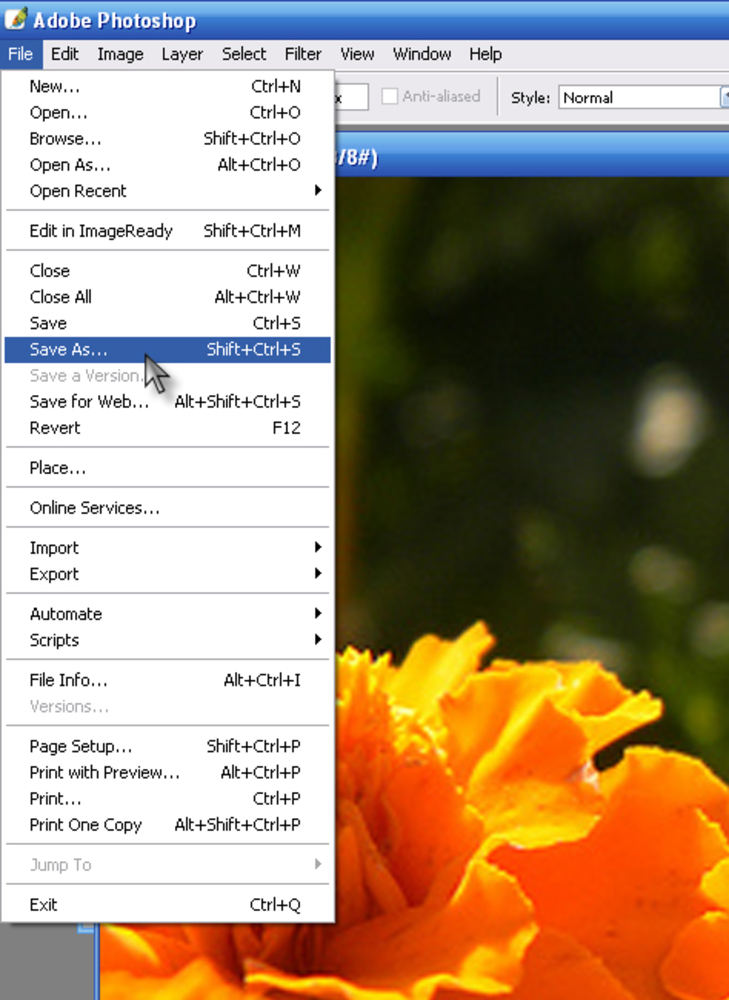The width and height of the screenshot is (729, 1000).
Task: Expand the Automate submenu
Action: tap(167, 614)
